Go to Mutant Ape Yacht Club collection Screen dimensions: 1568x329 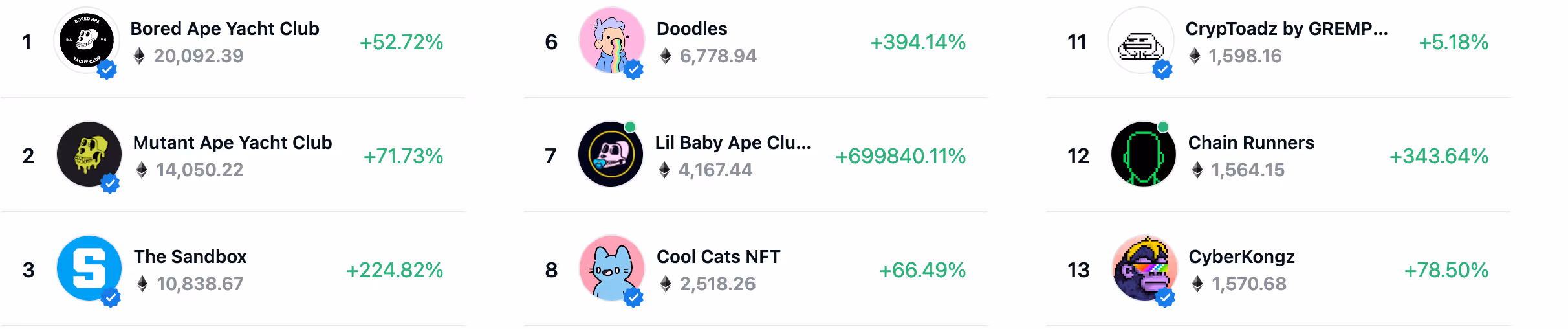coord(232,142)
